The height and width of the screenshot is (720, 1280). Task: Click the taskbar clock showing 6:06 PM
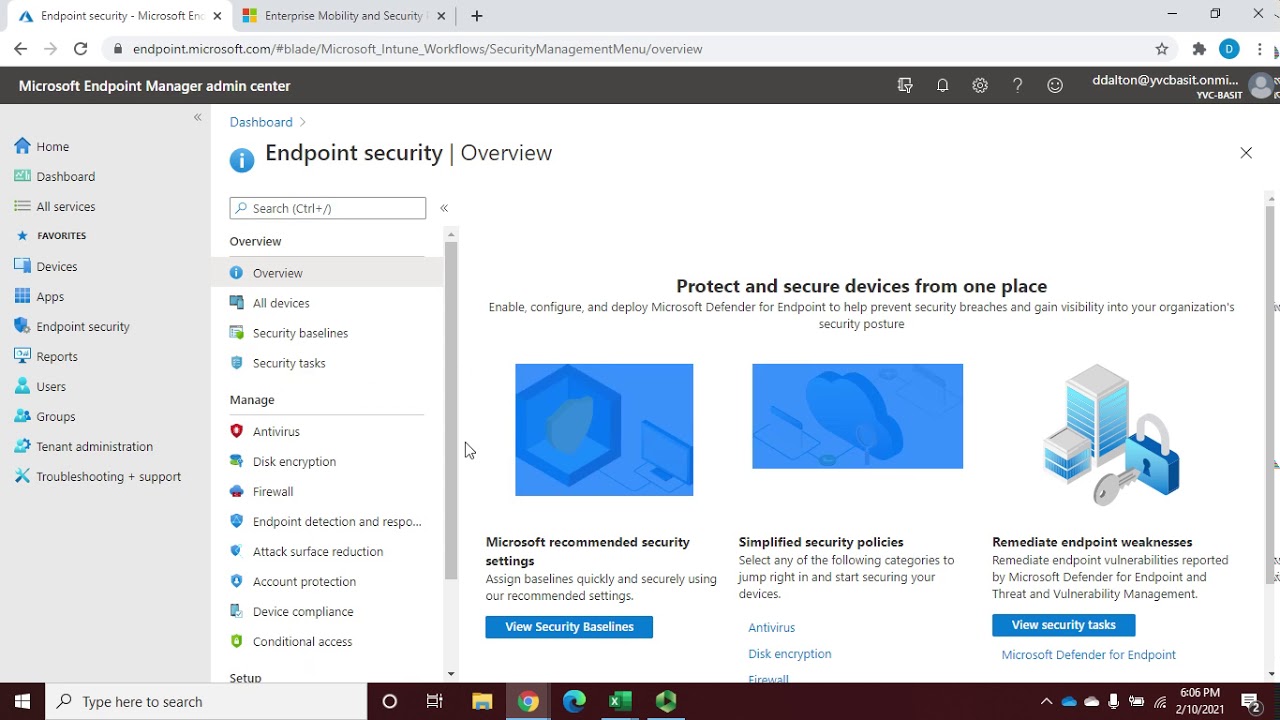[1199, 701]
